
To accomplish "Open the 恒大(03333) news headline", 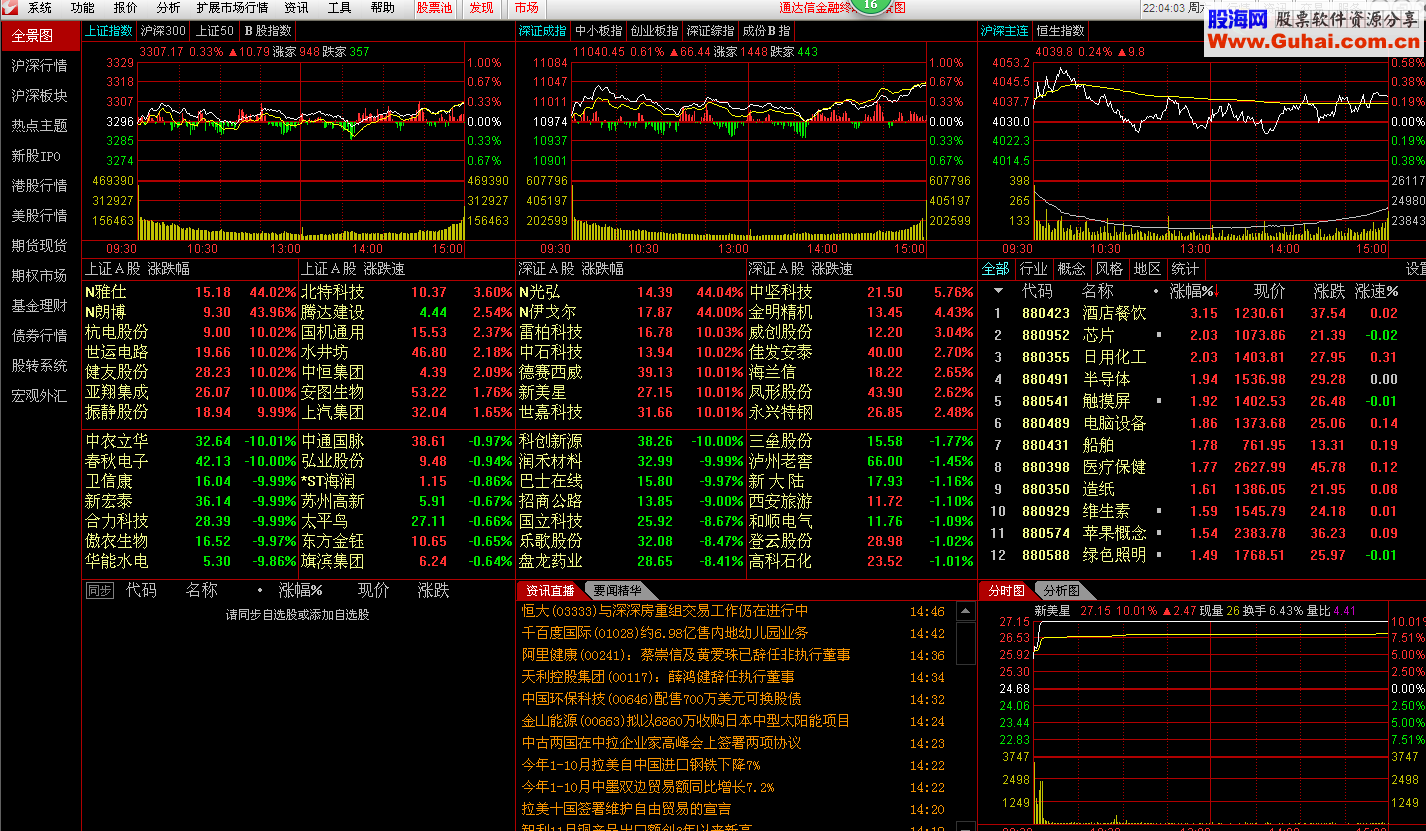I will click(665, 611).
